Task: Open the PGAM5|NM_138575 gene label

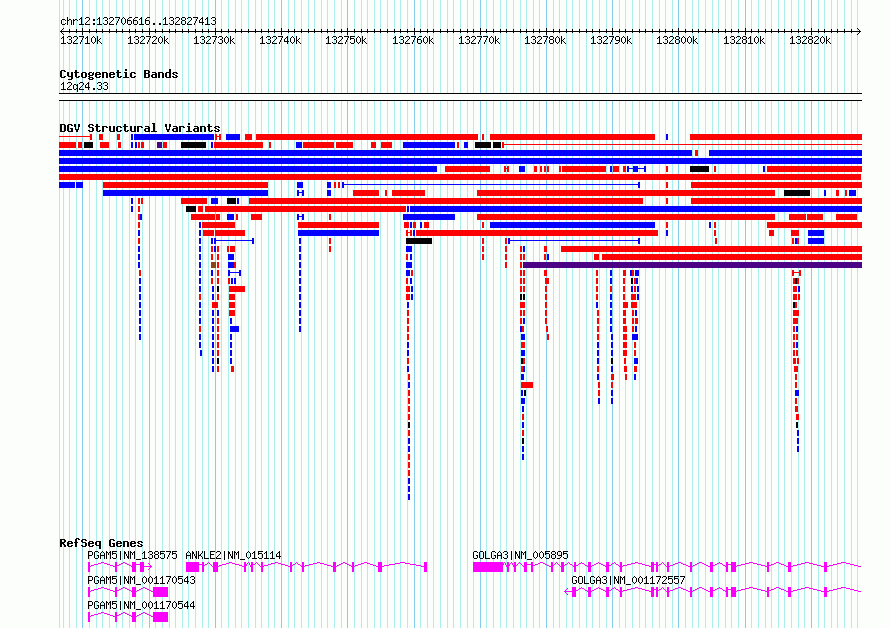Action: (132, 555)
